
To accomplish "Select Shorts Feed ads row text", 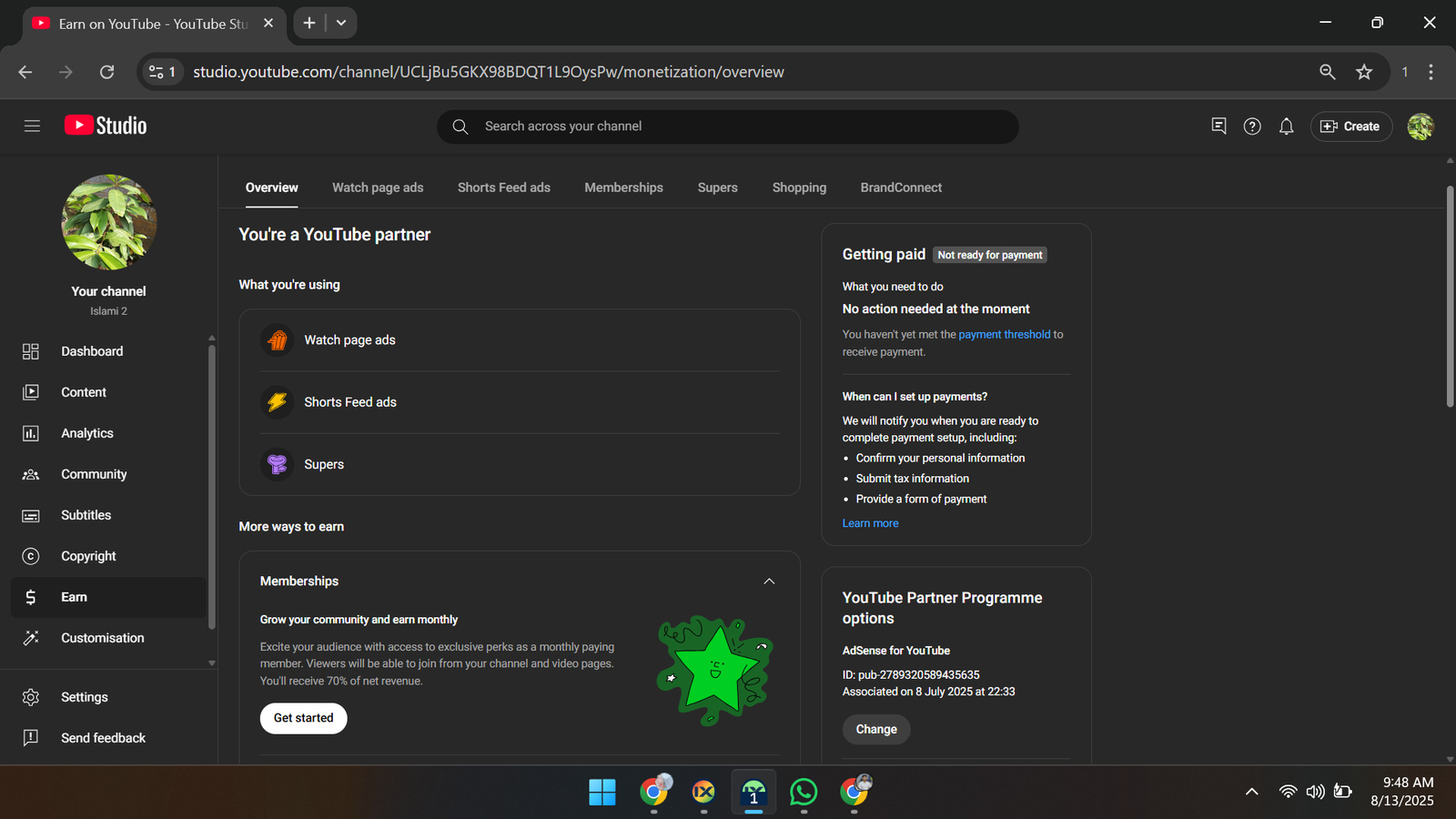I will tap(350, 402).
